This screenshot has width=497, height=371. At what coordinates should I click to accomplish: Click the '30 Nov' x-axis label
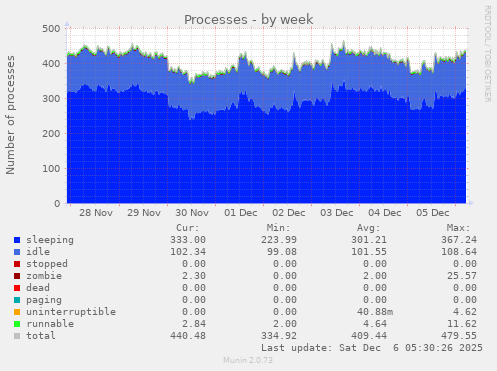(192, 213)
